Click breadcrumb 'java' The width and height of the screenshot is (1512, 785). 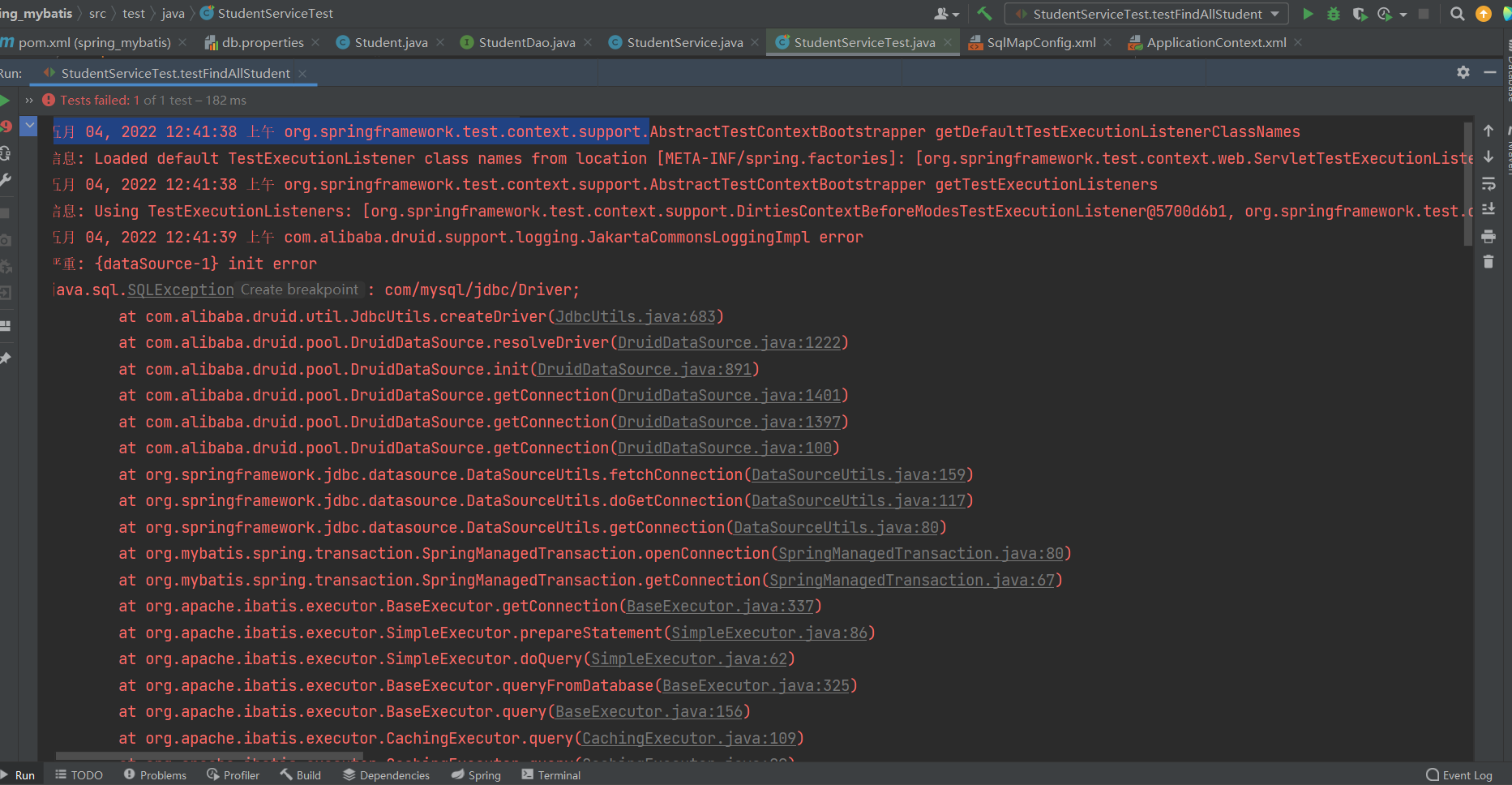pyautogui.click(x=173, y=14)
